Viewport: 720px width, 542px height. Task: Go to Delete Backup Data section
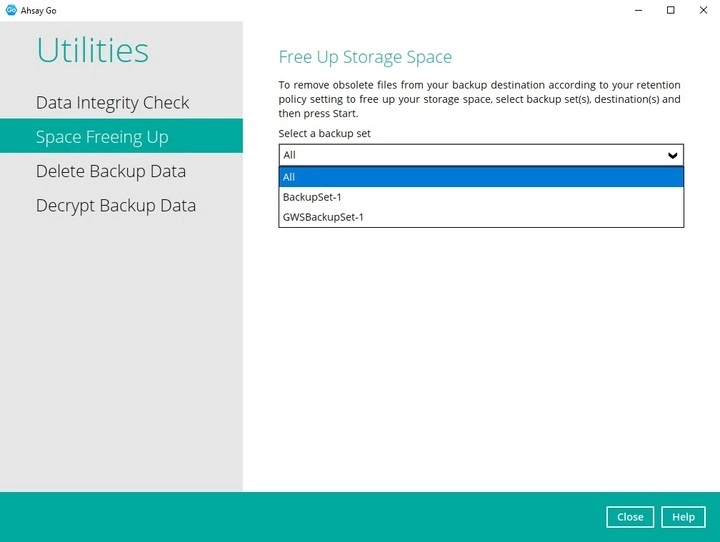[x=111, y=171]
